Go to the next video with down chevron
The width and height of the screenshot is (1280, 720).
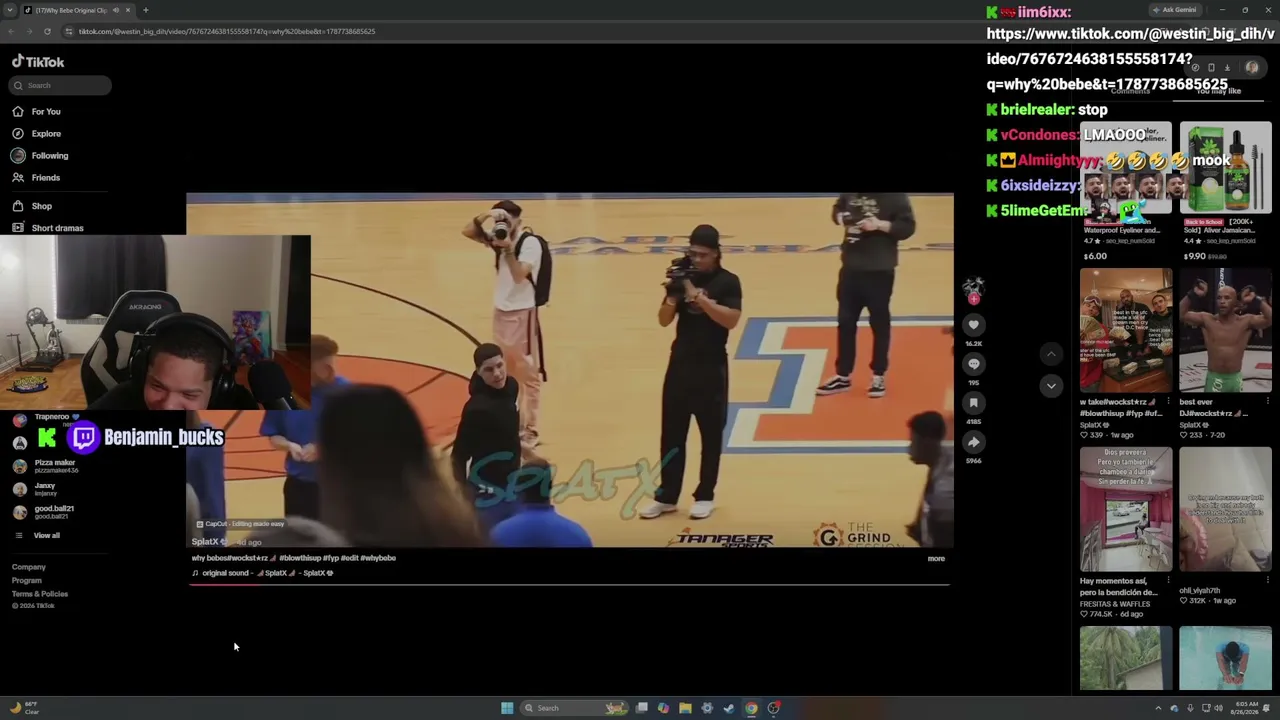pyautogui.click(x=1050, y=386)
